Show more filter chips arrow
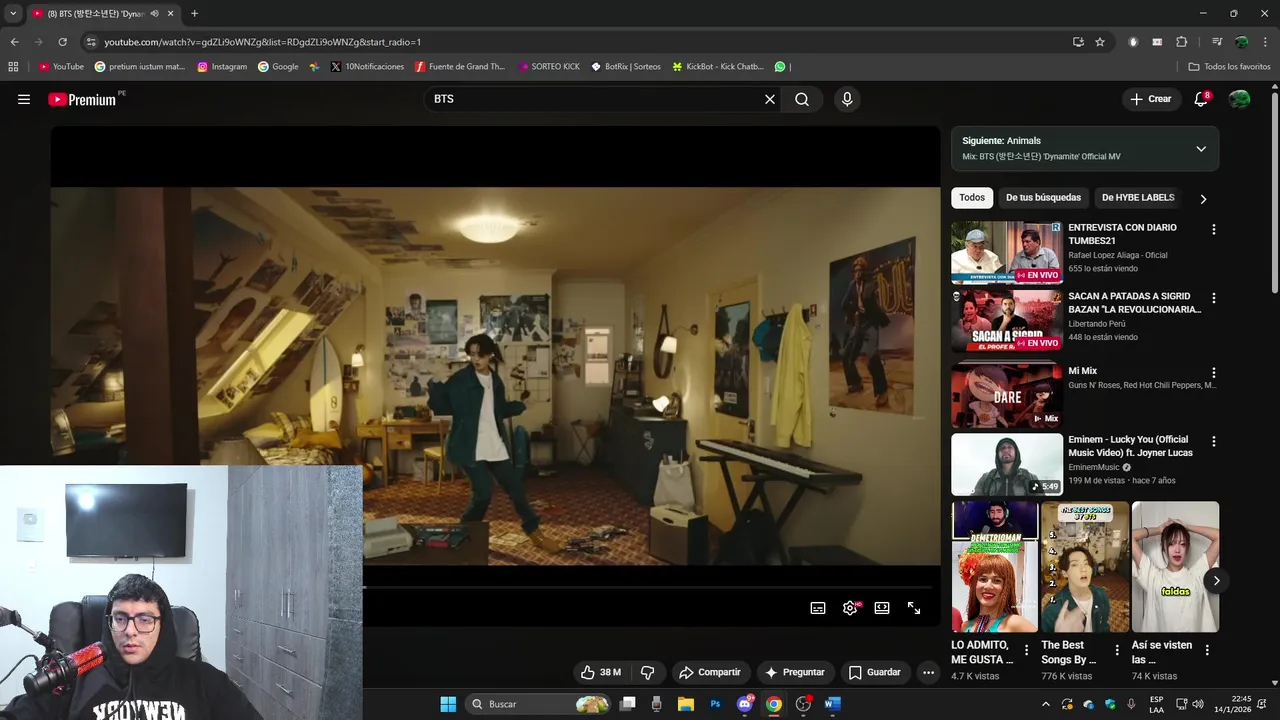Viewport: 1280px width, 720px height. (x=1203, y=199)
